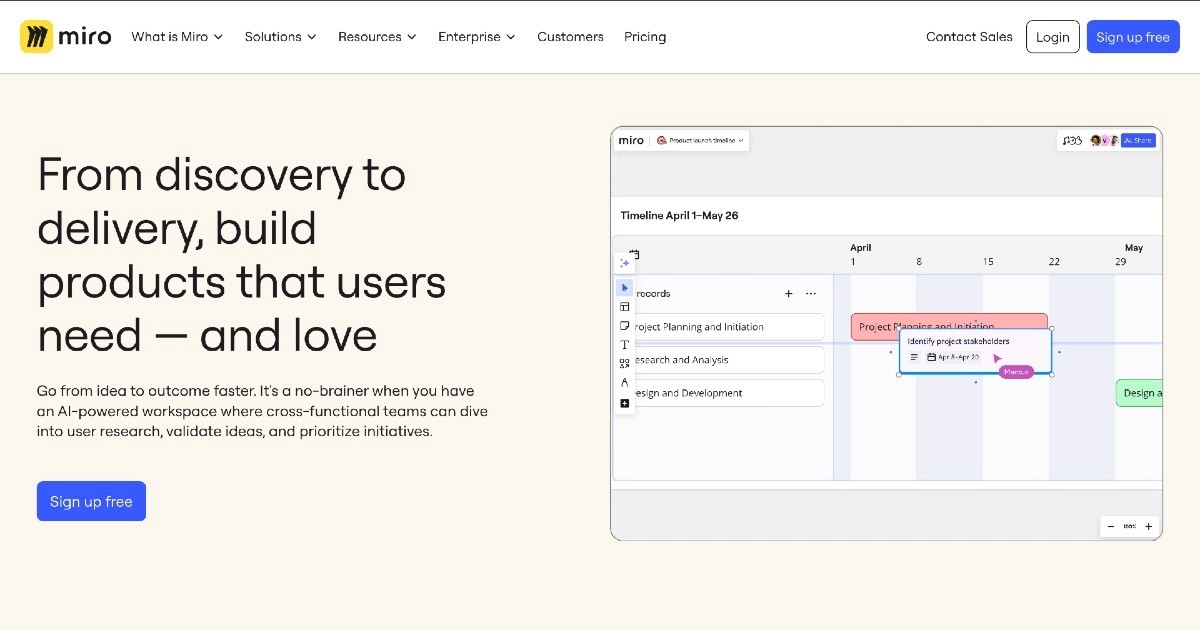Screen dimensions: 1200x630
Task: Choose the sticky note tool
Action: (625, 326)
